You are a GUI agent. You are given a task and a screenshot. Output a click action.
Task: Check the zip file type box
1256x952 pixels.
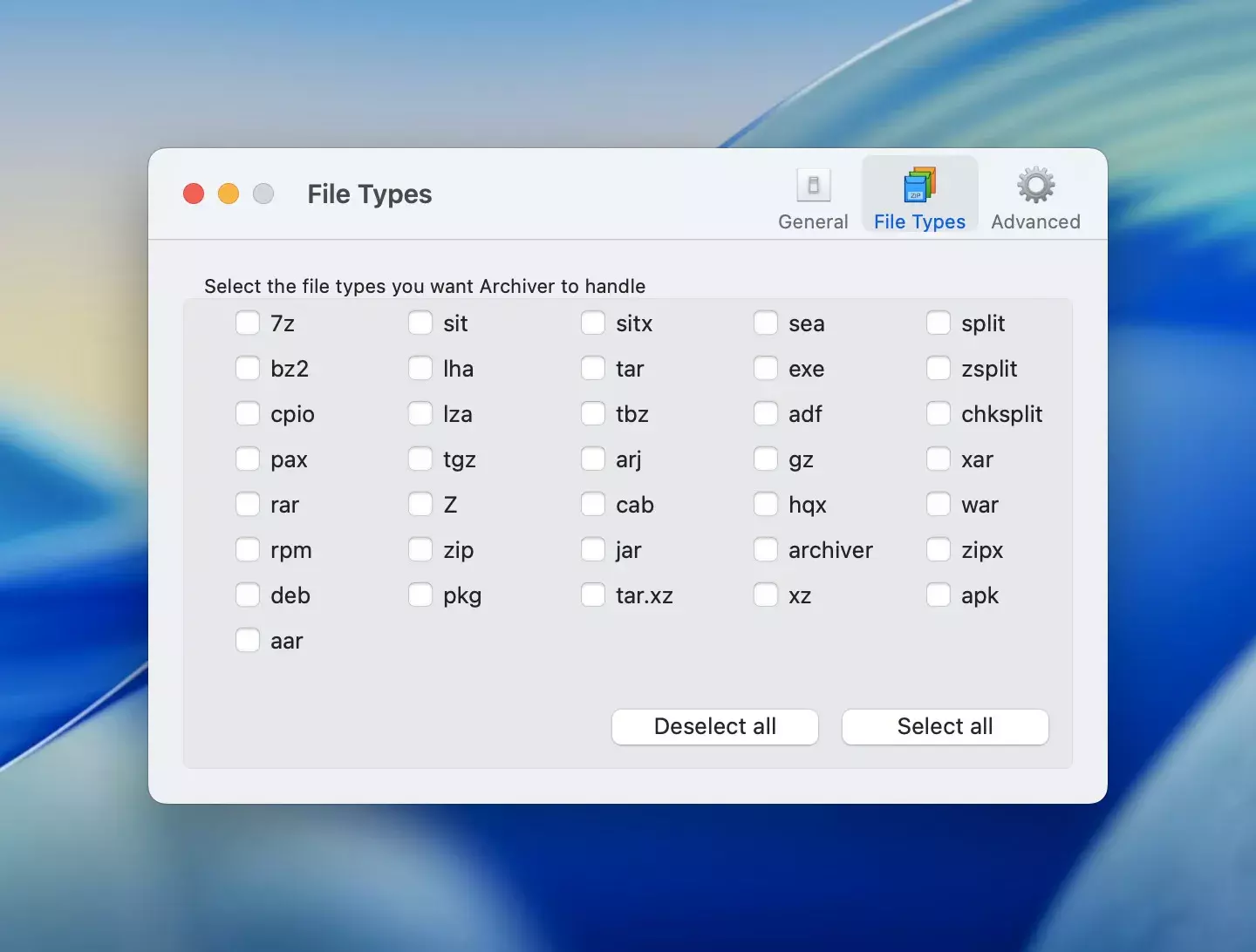420,550
